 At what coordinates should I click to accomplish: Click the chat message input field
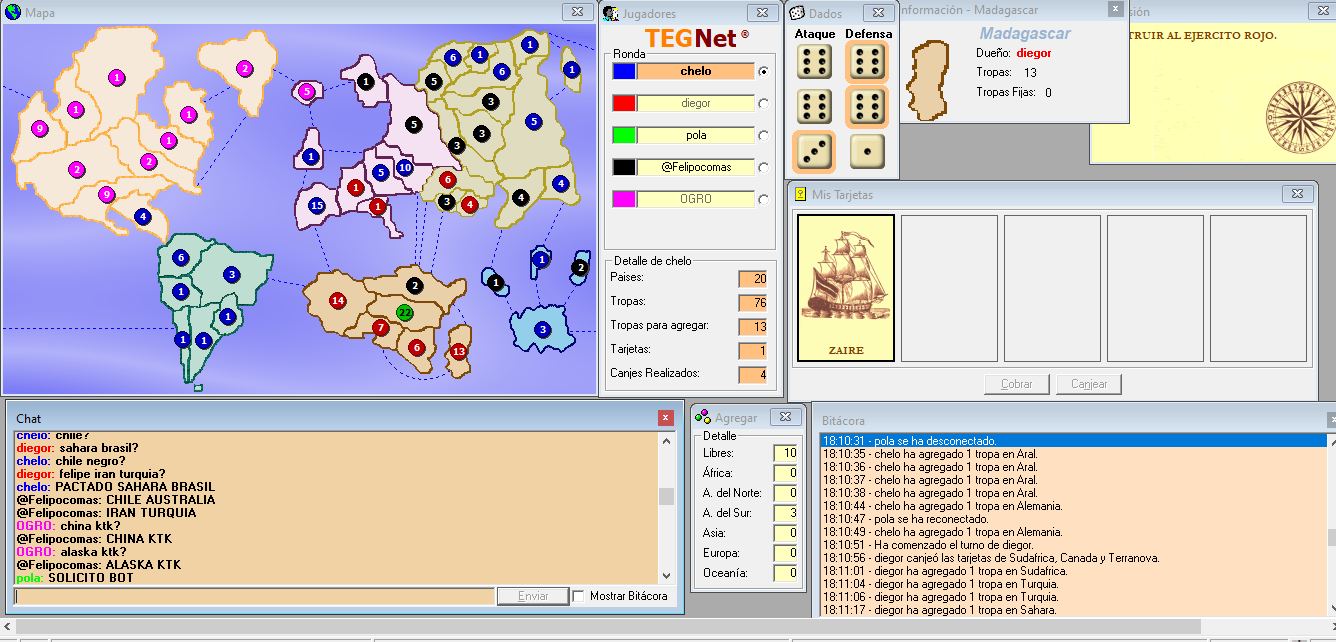[x=255, y=596]
